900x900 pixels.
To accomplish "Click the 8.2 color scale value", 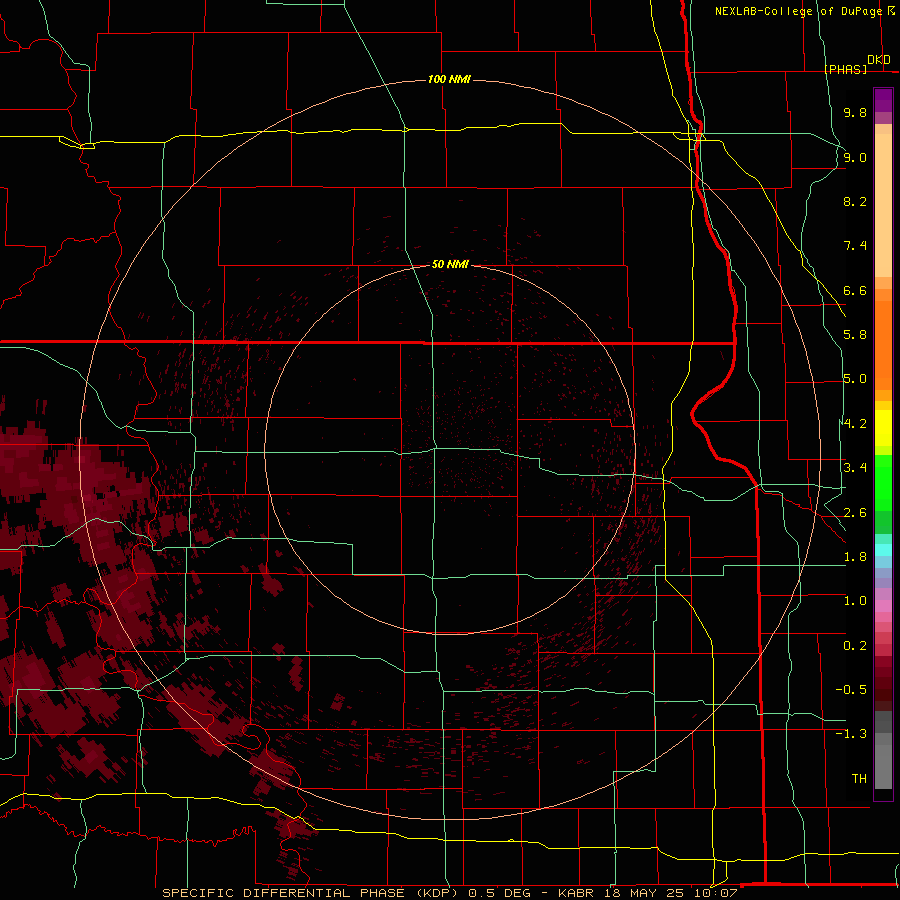I will tap(855, 201).
